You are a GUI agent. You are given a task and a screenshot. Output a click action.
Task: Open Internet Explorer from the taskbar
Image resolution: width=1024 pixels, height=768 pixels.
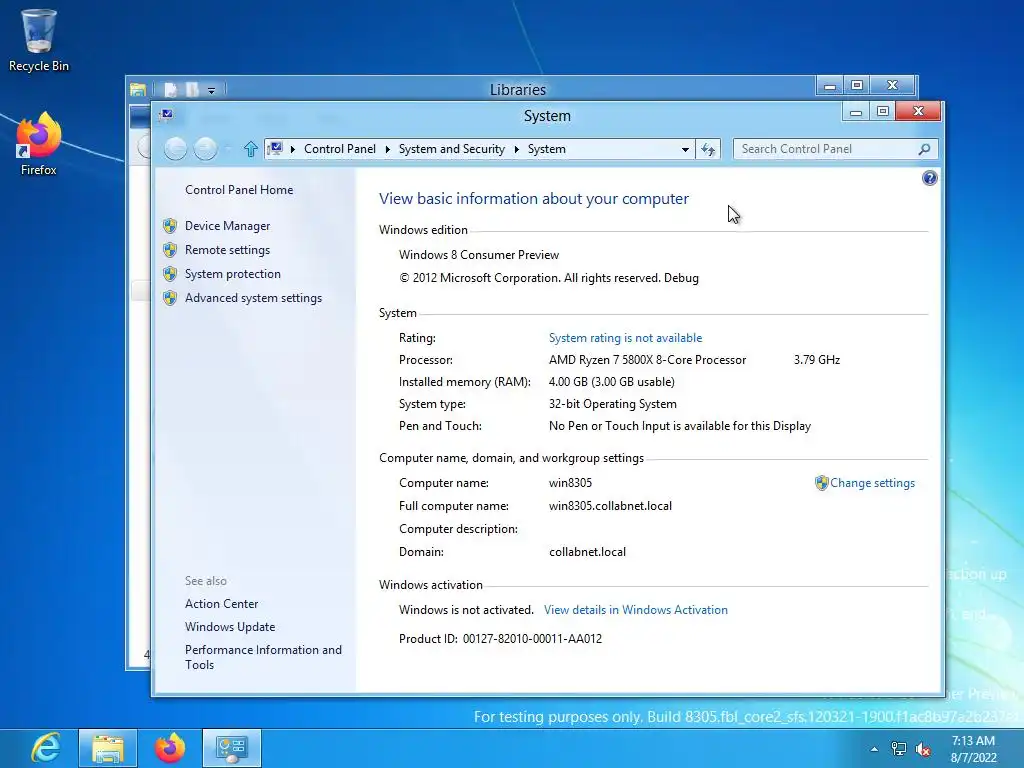(46, 748)
